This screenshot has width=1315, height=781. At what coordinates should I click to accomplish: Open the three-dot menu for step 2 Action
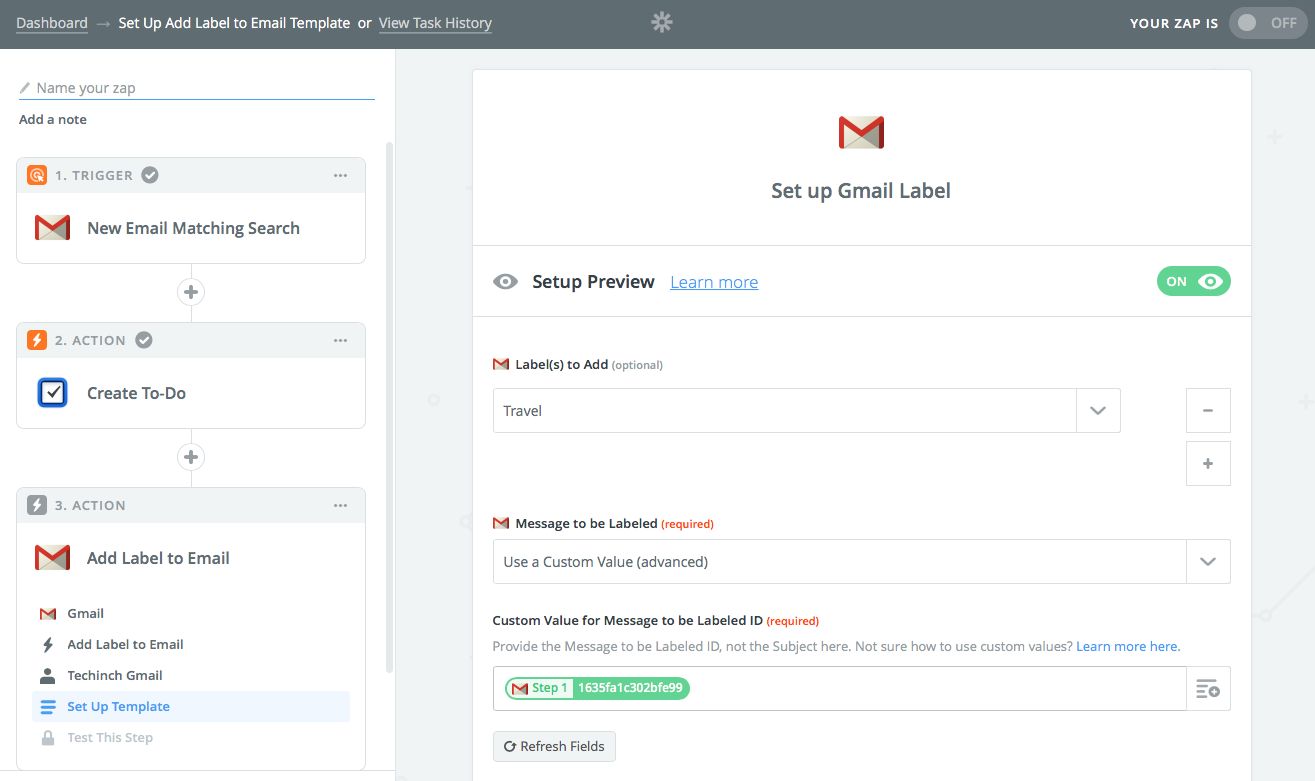pyautogui.click(x=341, y=340)
